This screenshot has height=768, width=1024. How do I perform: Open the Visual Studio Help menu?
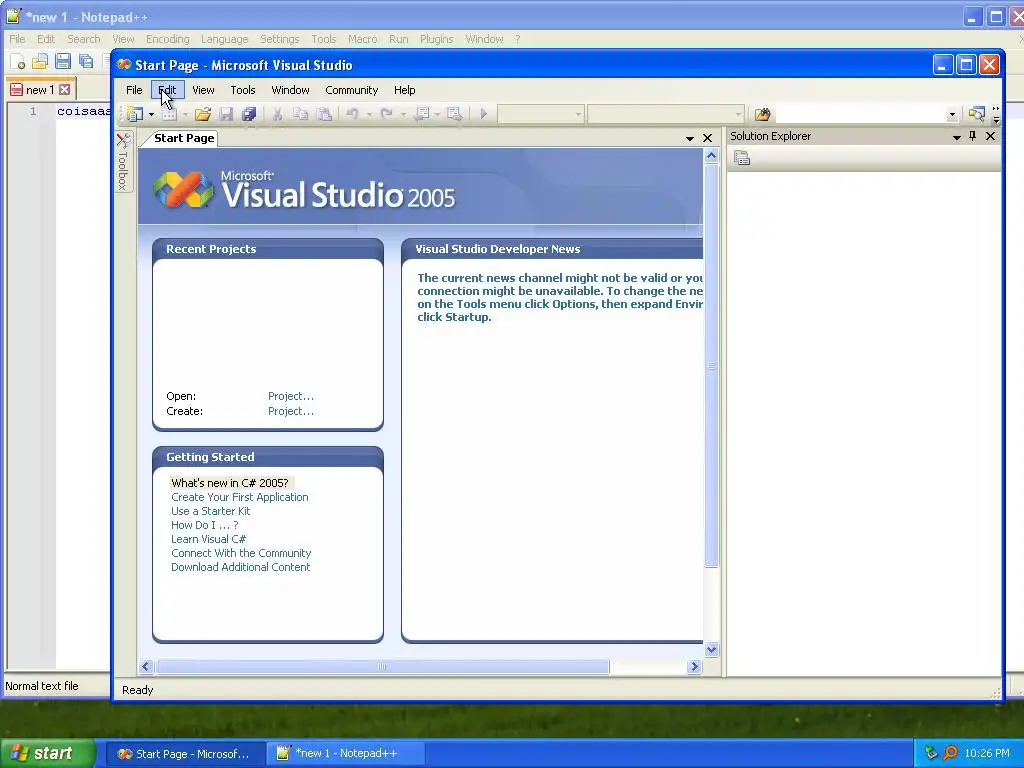tap(404, 90)
